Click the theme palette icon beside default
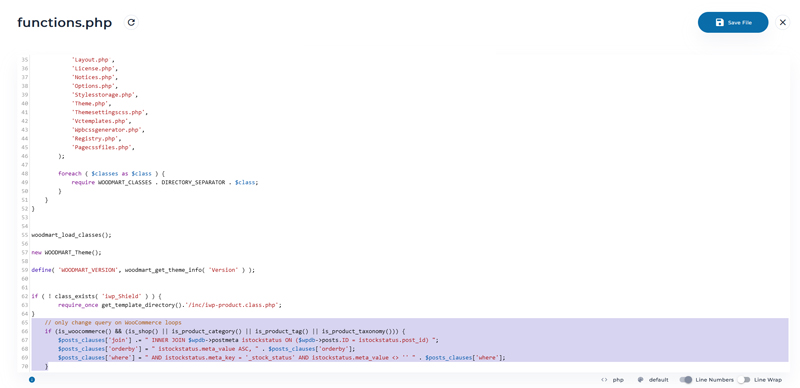The image size is (800, 388). 640,380
